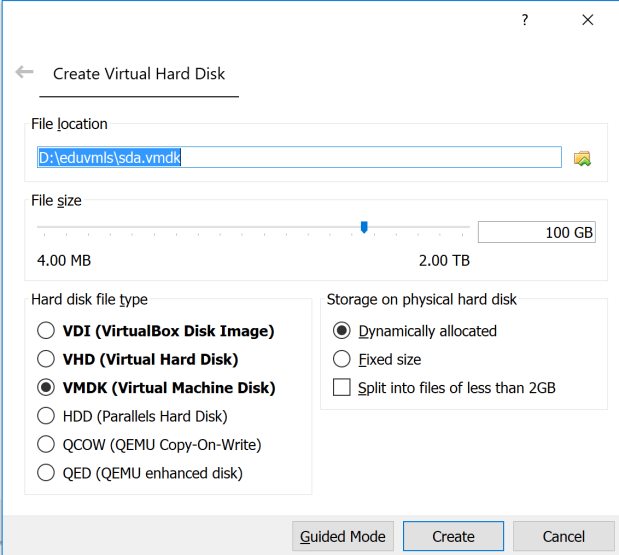
Task: Pick HDD (Parallels Hard Disk) format
Action: click(x=46, y=416)
